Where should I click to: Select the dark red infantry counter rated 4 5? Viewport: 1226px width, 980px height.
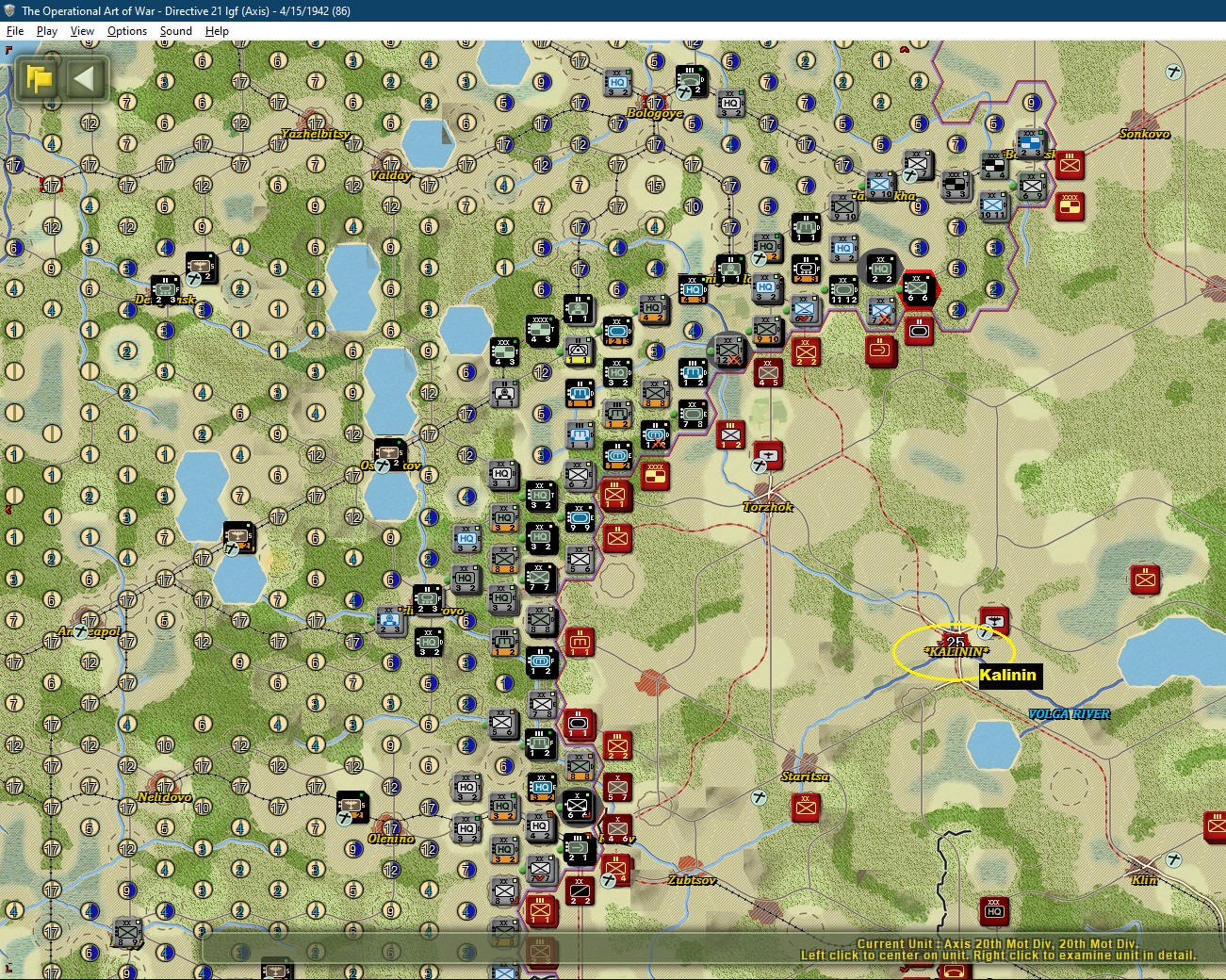click(768, 372)
